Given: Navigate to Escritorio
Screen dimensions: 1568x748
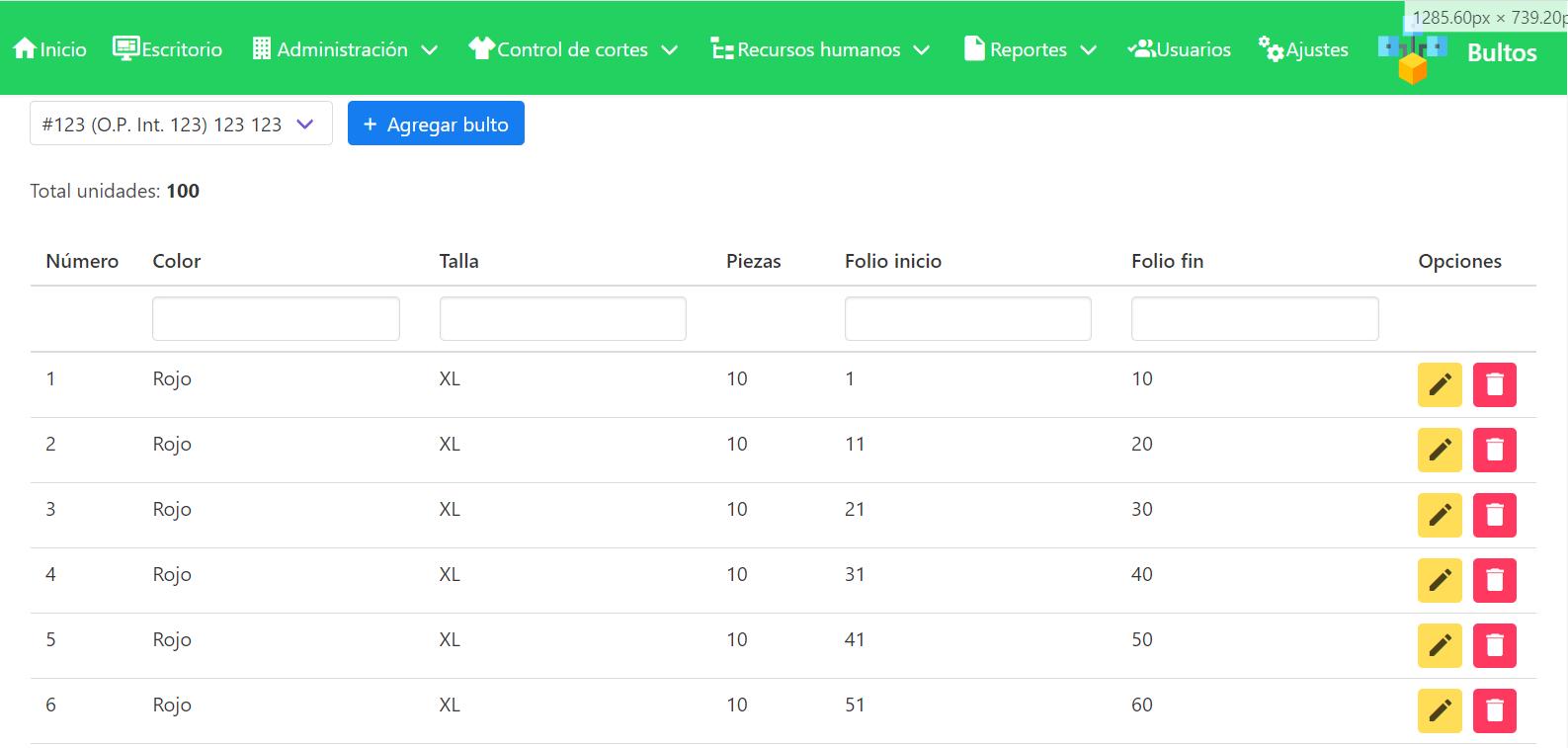Looking at the screenshot, I should coord(168,49).
